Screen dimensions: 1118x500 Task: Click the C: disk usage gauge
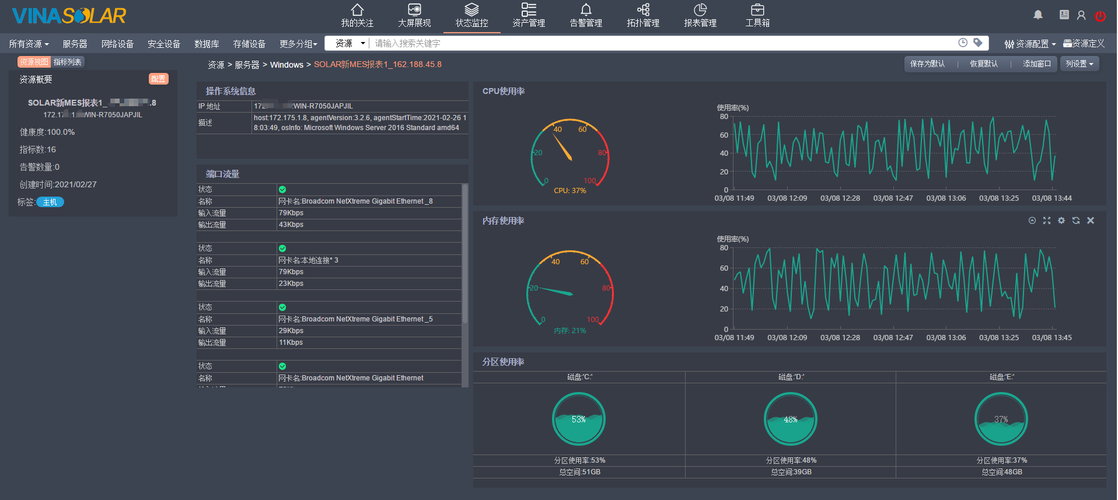(x=579, y=419)
